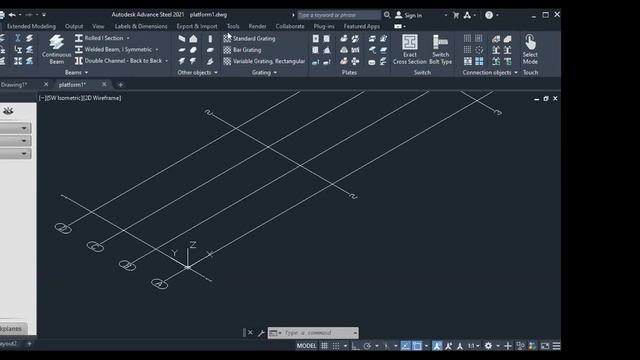The height and width of the screenshot is (360, 640).
Task: Switch to the Drawing1 document tab
Action: pyautogui.click(x=15, y=84)
